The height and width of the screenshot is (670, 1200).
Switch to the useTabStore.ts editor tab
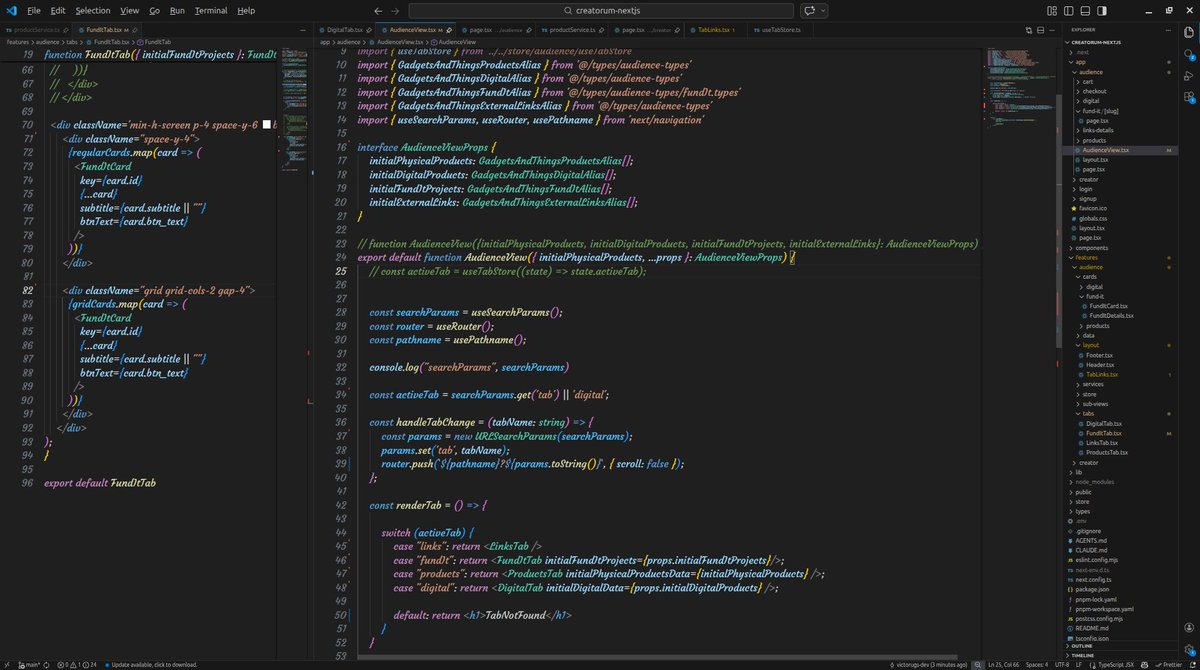781,30
